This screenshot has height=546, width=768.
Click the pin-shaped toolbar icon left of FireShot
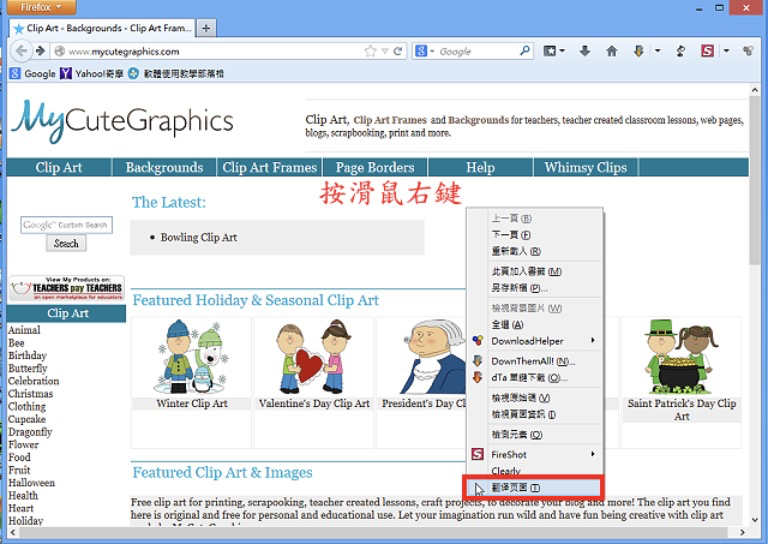click(681, 50)
